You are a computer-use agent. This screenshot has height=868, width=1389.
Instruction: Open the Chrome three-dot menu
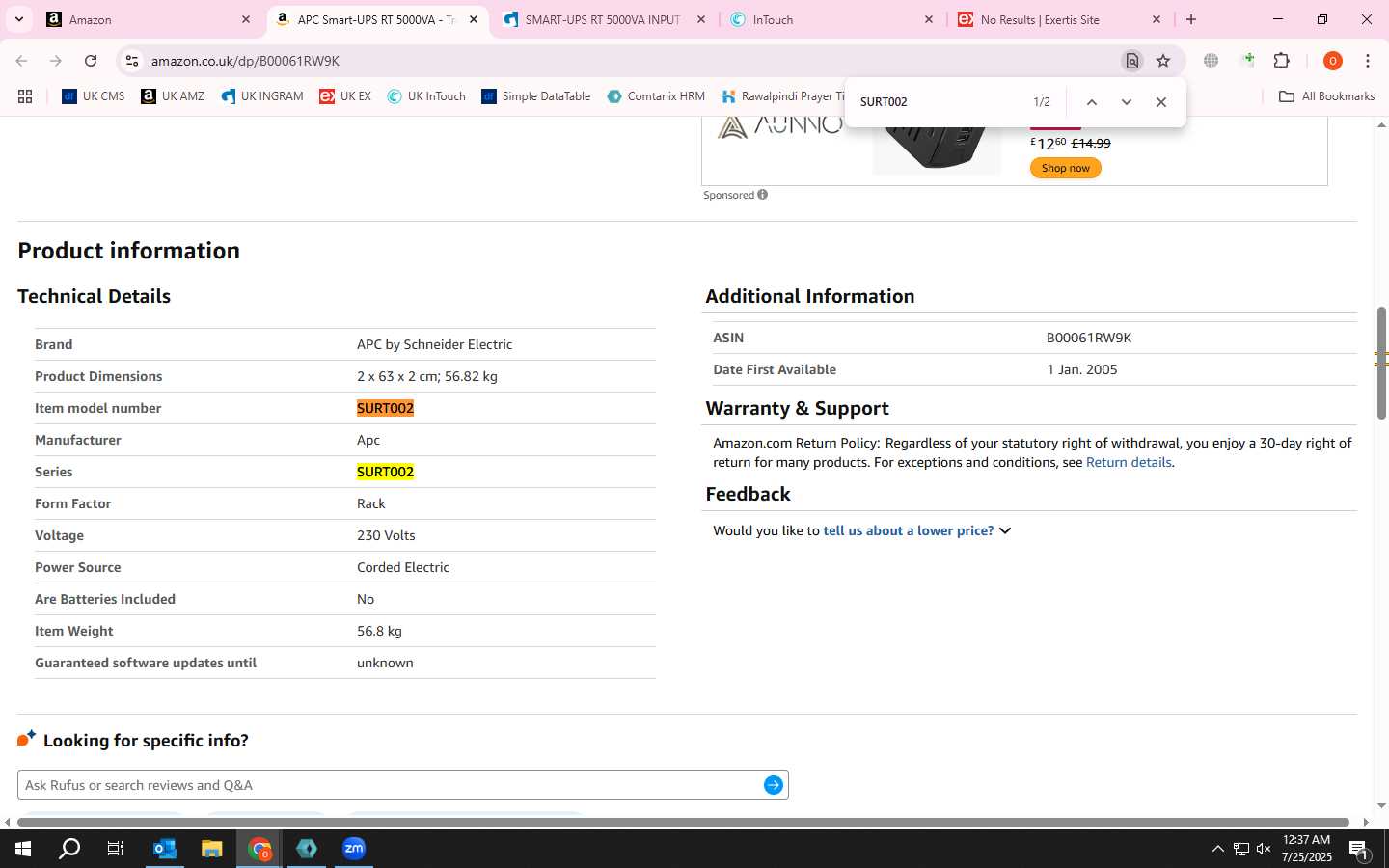point(1368,61)
